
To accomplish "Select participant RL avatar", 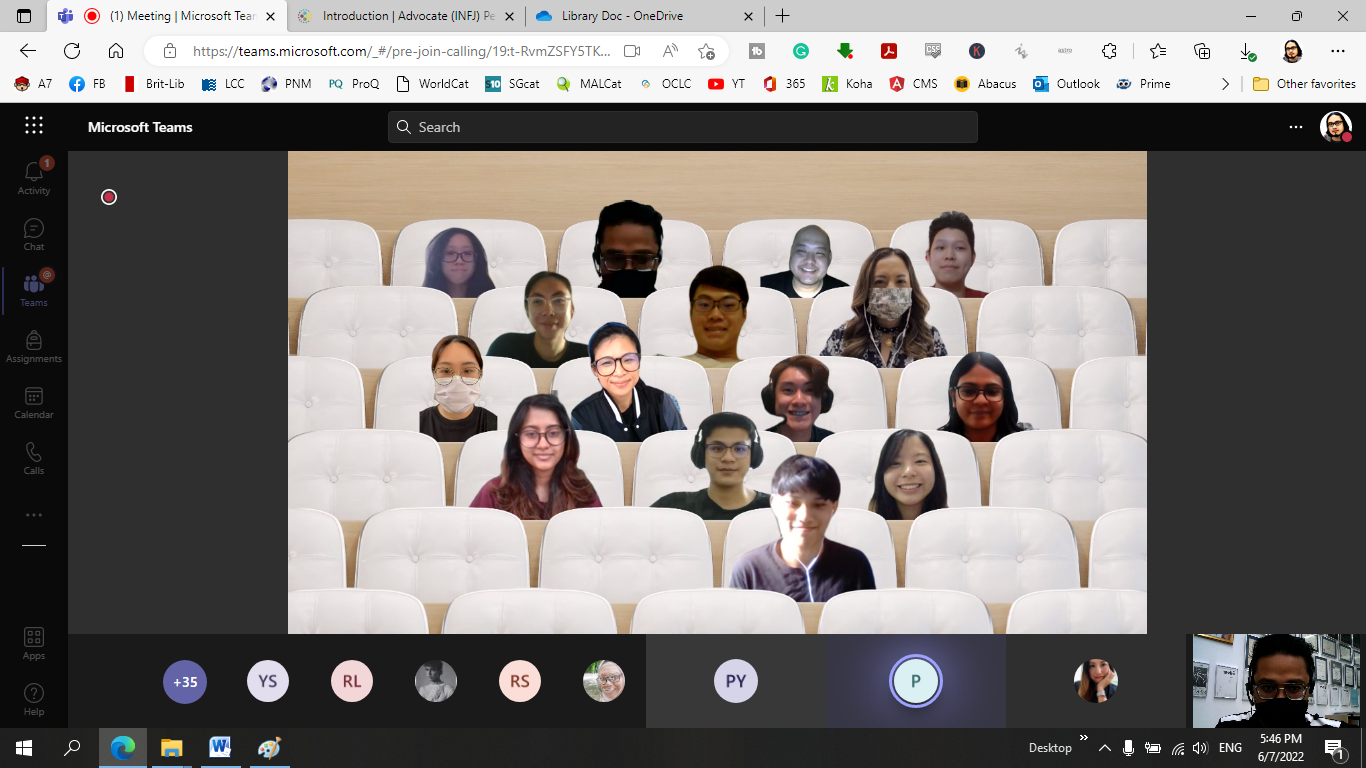I will (352, 682).
